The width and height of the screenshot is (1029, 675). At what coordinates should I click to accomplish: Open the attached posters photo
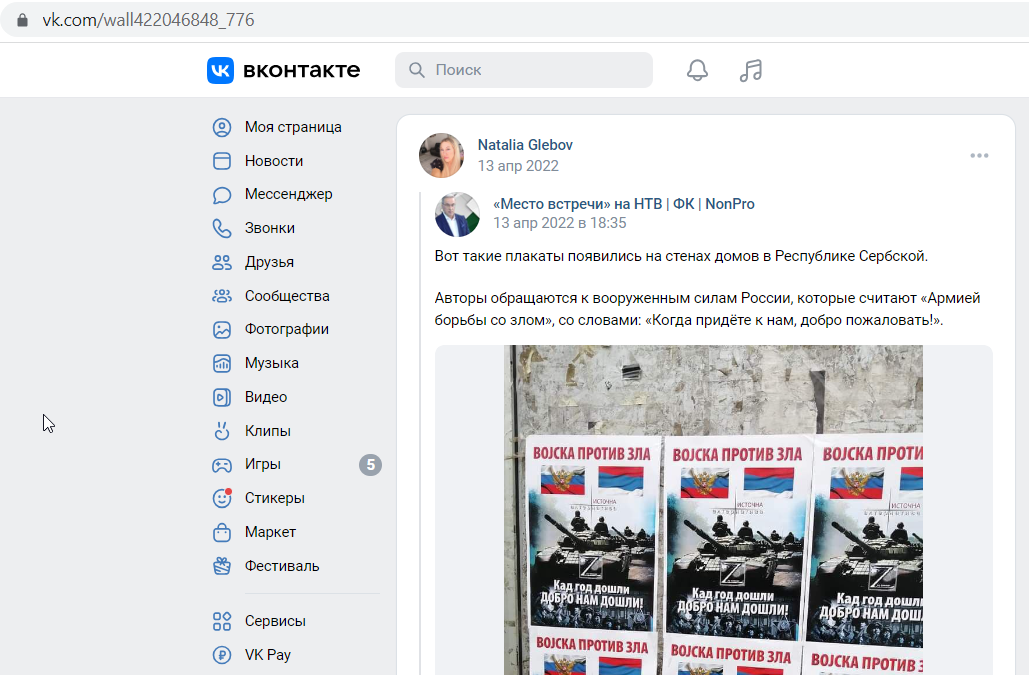point(713,510)
